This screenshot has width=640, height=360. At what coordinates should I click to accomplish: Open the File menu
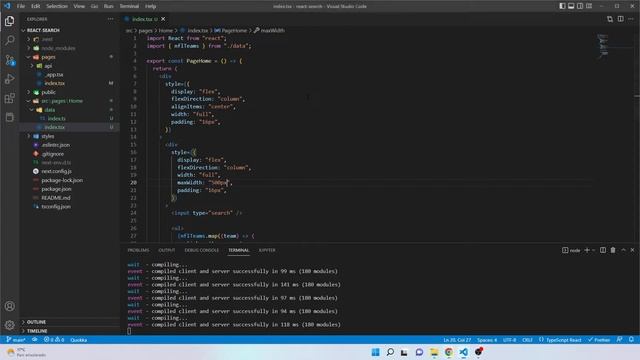(x=21, y=6)
